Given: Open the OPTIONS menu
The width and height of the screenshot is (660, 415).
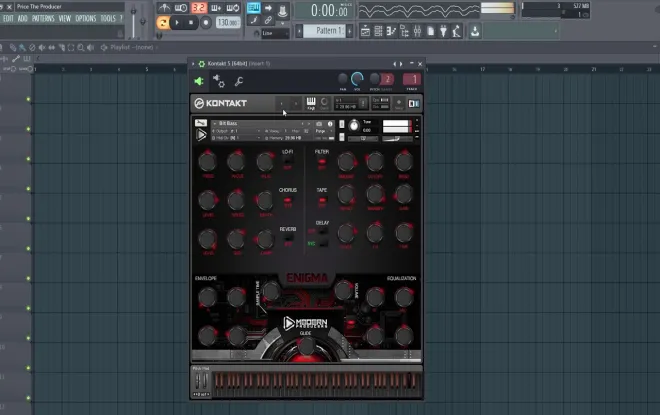Looking at the screenshot, I should pos(86,19).
